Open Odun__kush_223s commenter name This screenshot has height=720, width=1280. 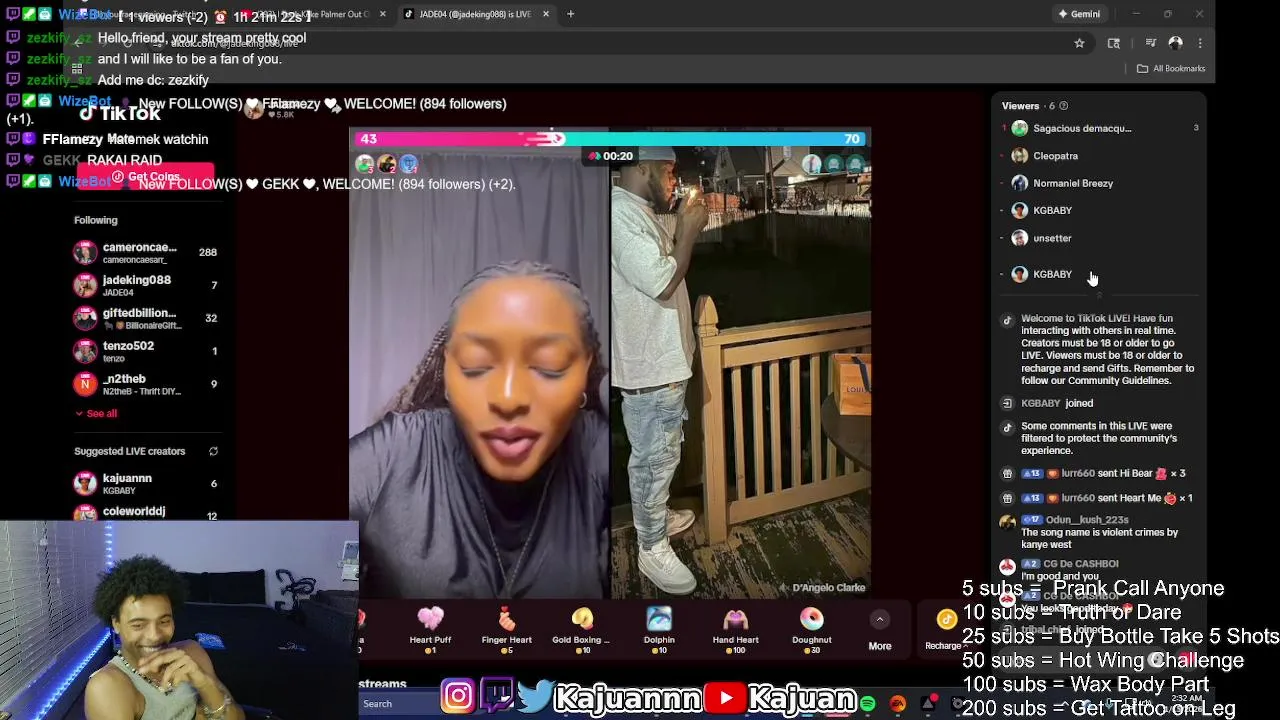[x=1087, y=520]
